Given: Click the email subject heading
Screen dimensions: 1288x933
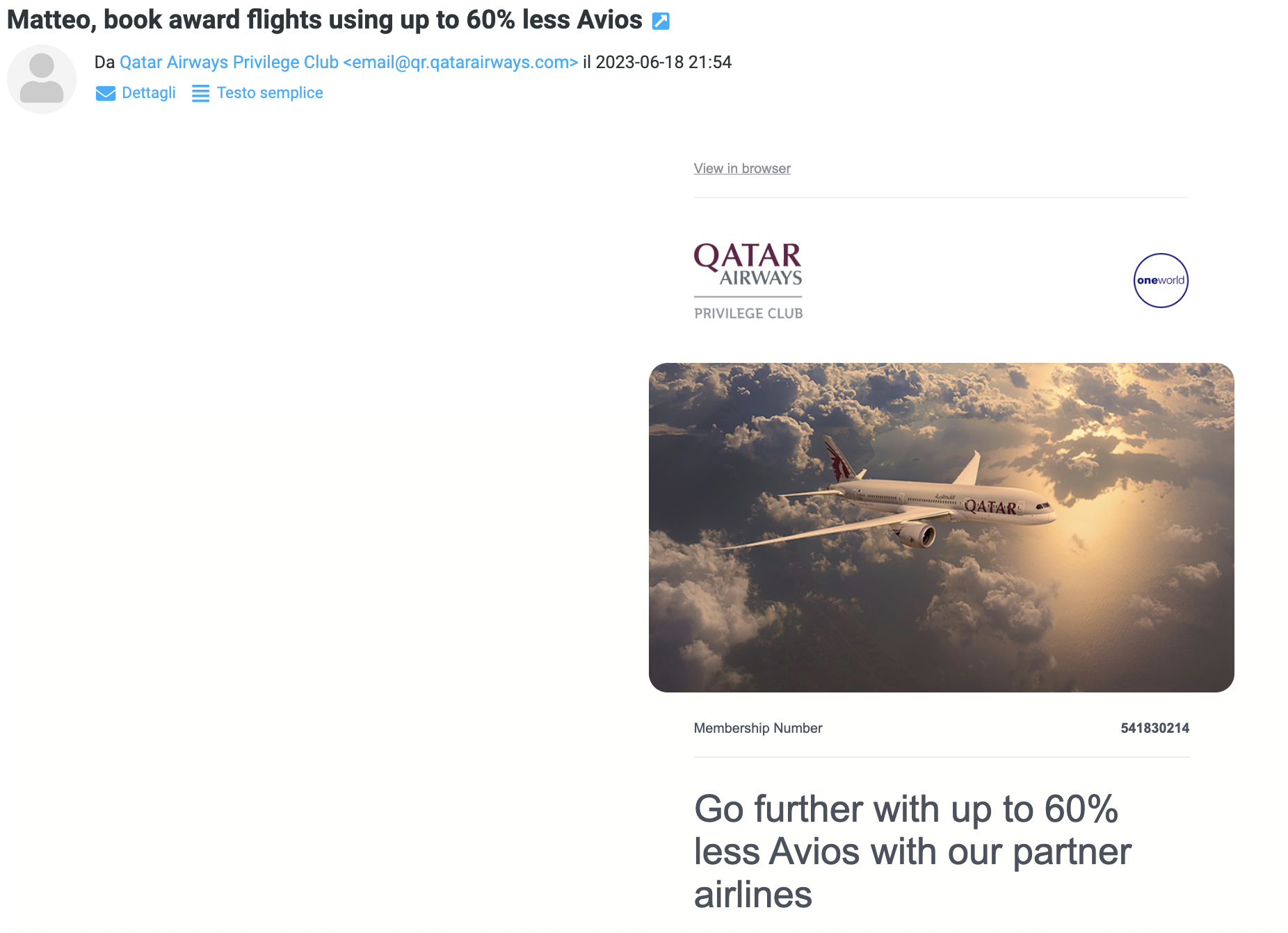Looking at the screenshot, I should 325,20.
